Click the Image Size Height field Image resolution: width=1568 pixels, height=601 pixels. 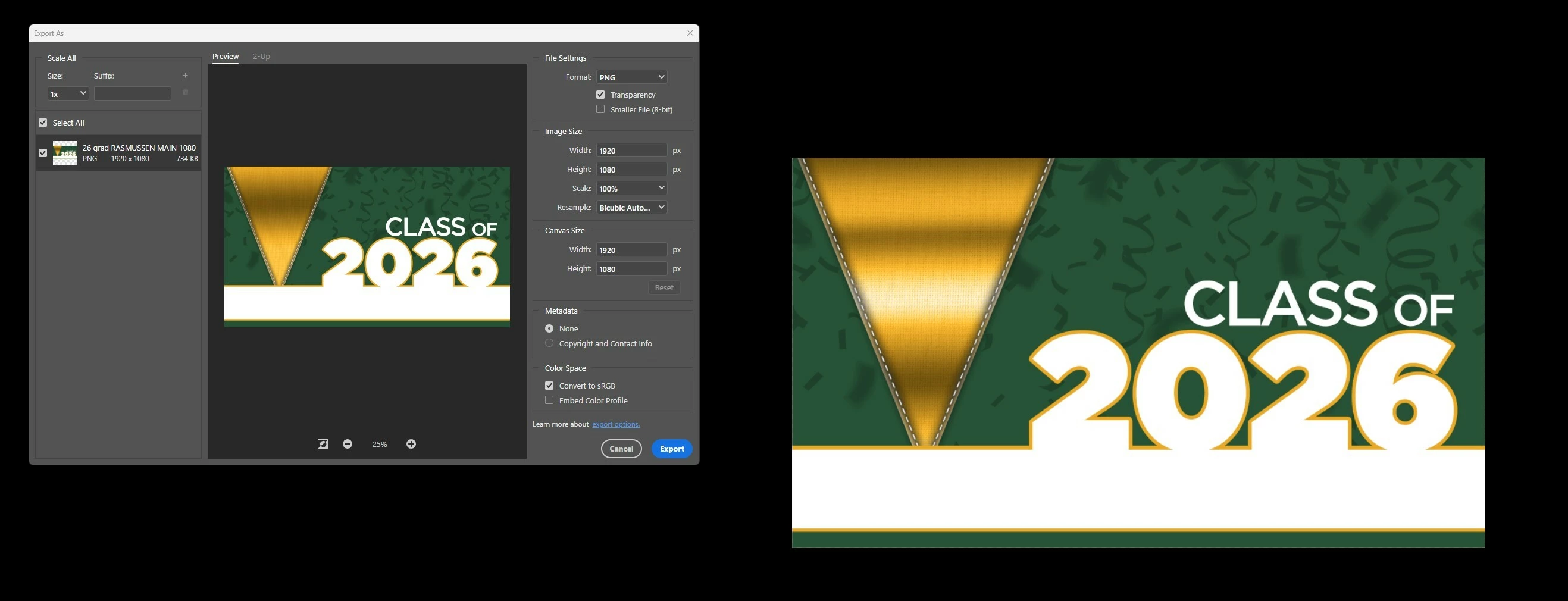tap(631, 169)
